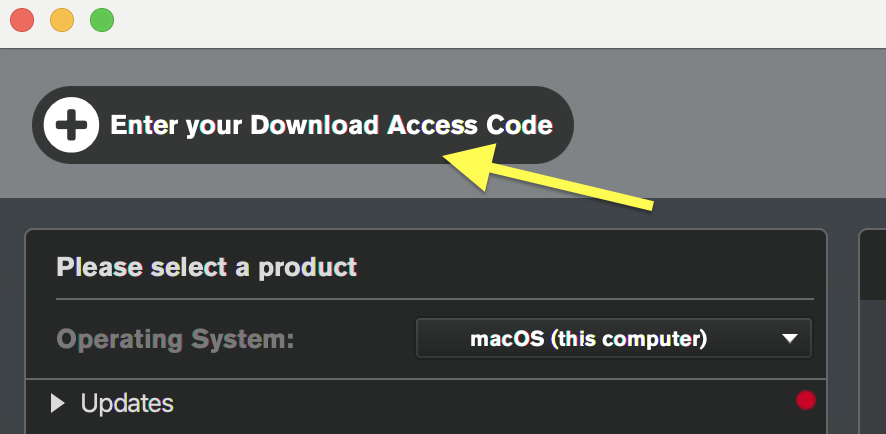Select the Updates tree item label

coord(127,404)
